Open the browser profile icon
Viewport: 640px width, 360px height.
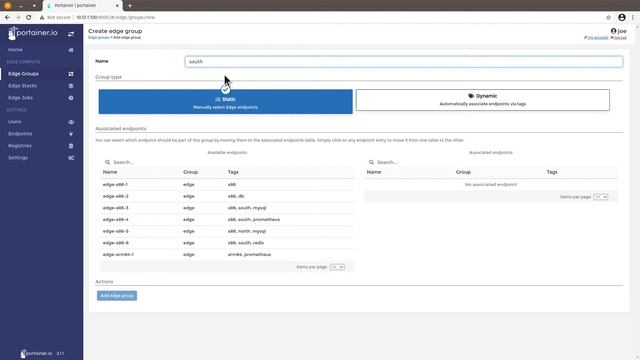pyautogui.click(x=622, y=18)
